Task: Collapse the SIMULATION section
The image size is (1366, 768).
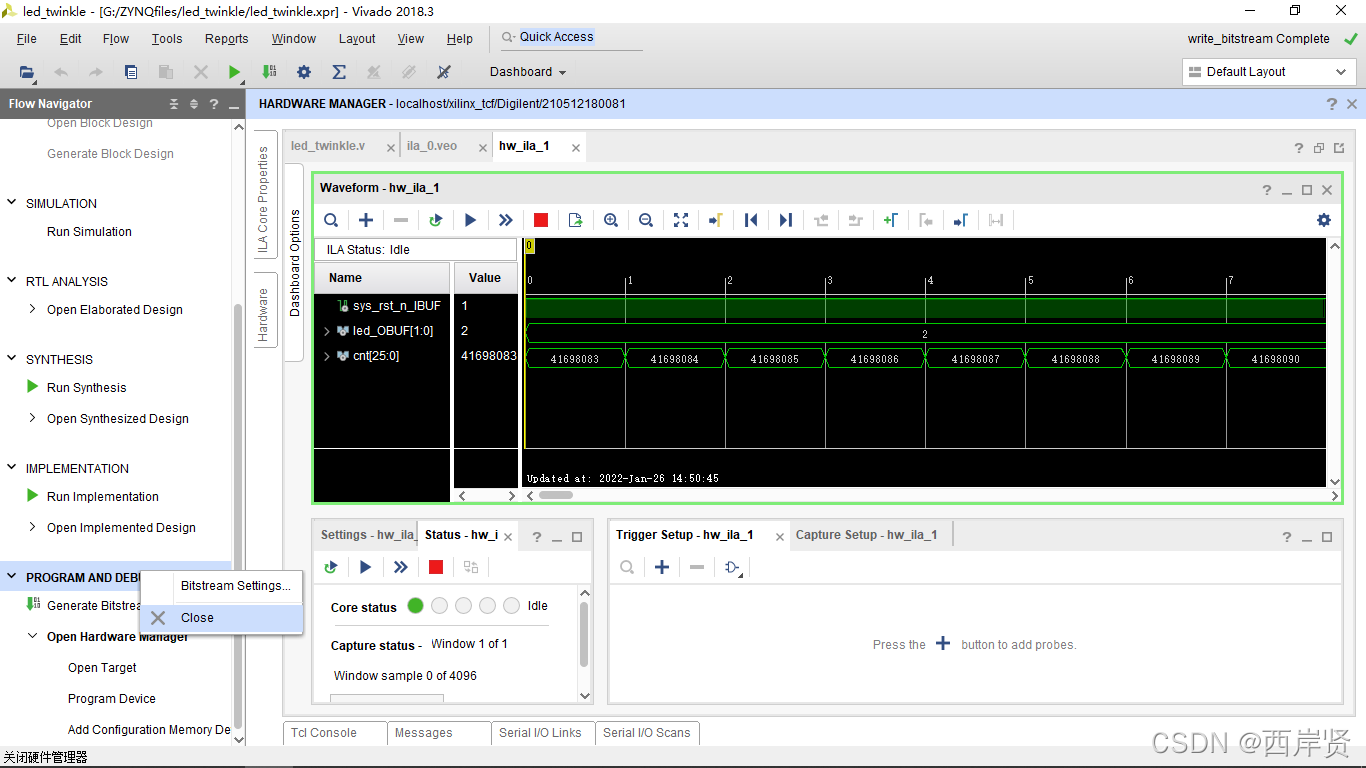Action: 12,203
